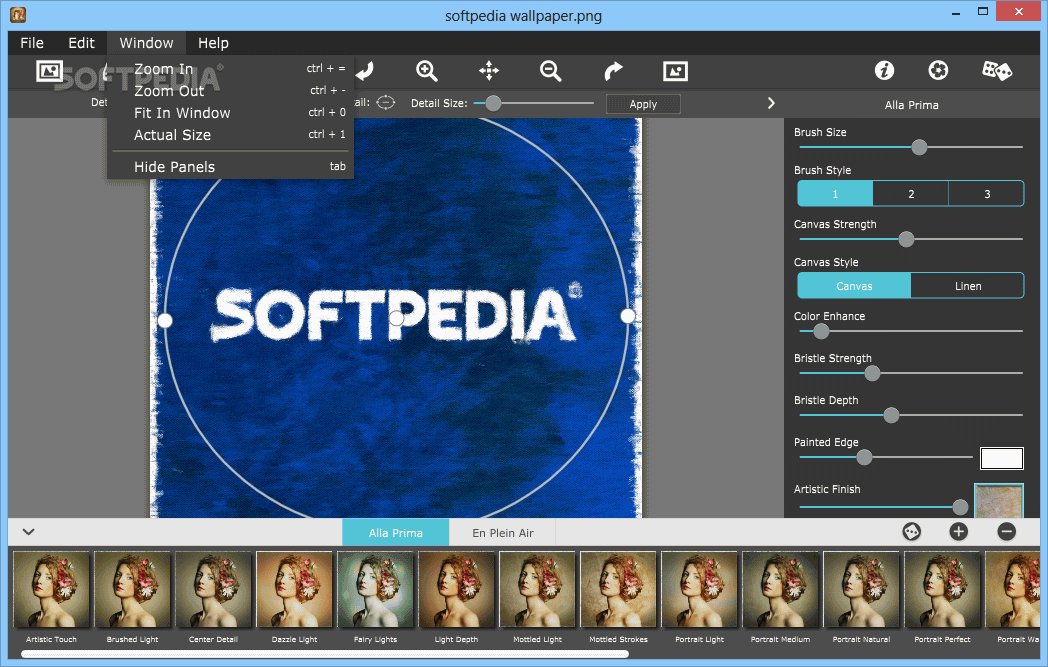1048x667 pixels.
Task: Click the Artistic Finish slider handle
Action: click(960, 507)
